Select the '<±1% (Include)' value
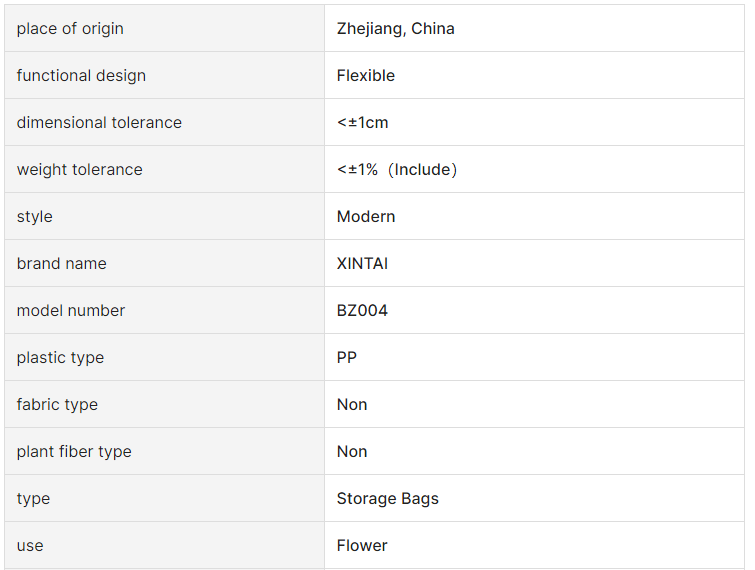 tap(397, 169)
